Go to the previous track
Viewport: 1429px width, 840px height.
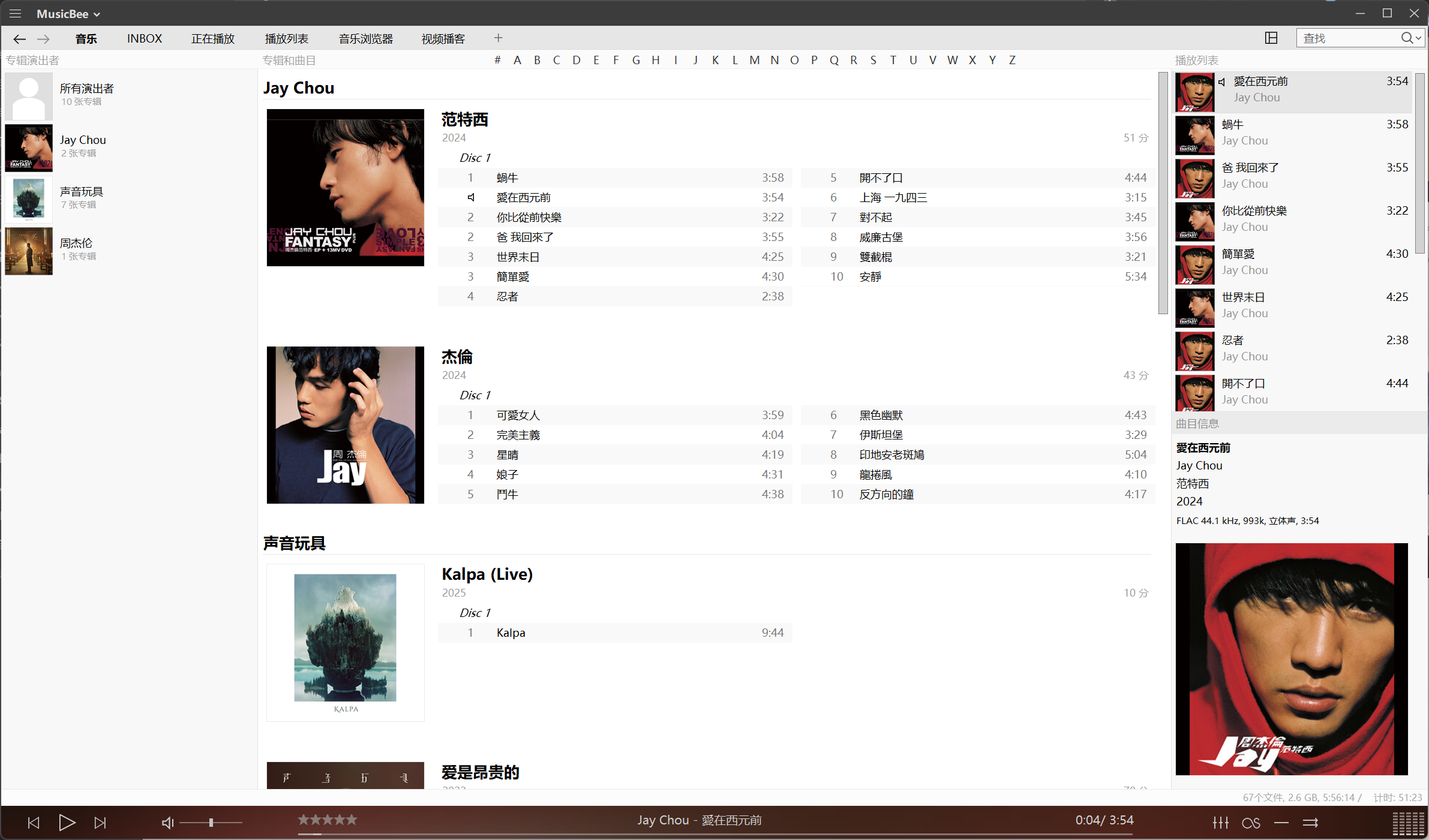[x=34, y=823]
